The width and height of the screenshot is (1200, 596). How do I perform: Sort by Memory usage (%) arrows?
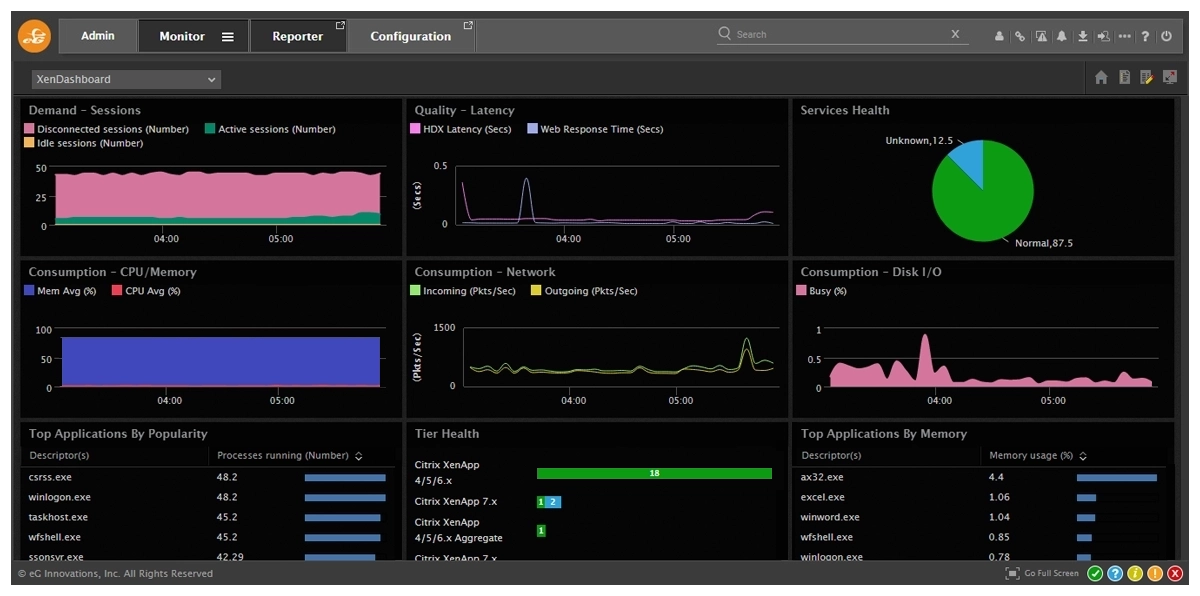point(1083,456)
